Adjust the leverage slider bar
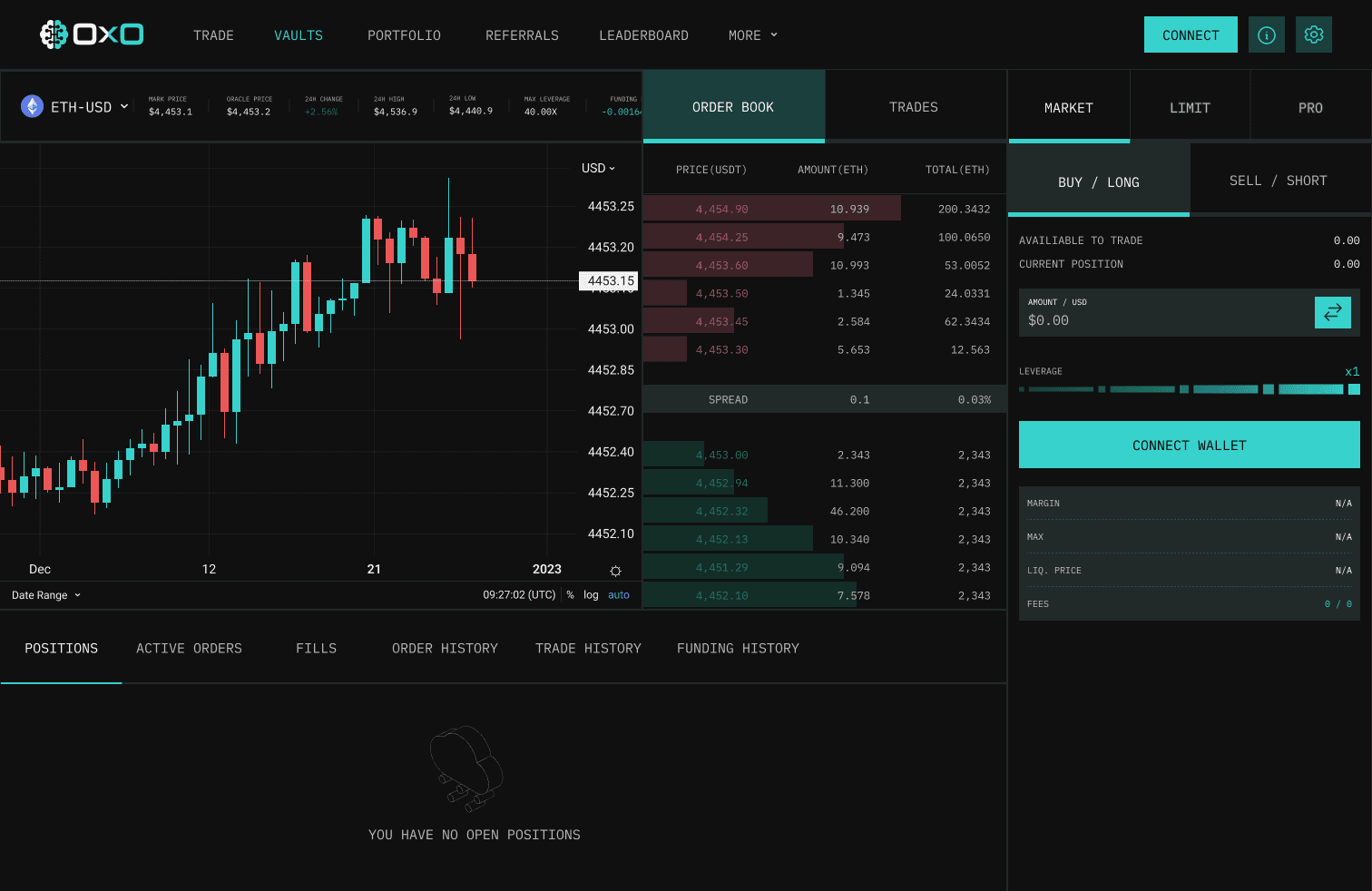Image resolution: width=1372 pixels, height=891 pixels. tap(1190, 389)
